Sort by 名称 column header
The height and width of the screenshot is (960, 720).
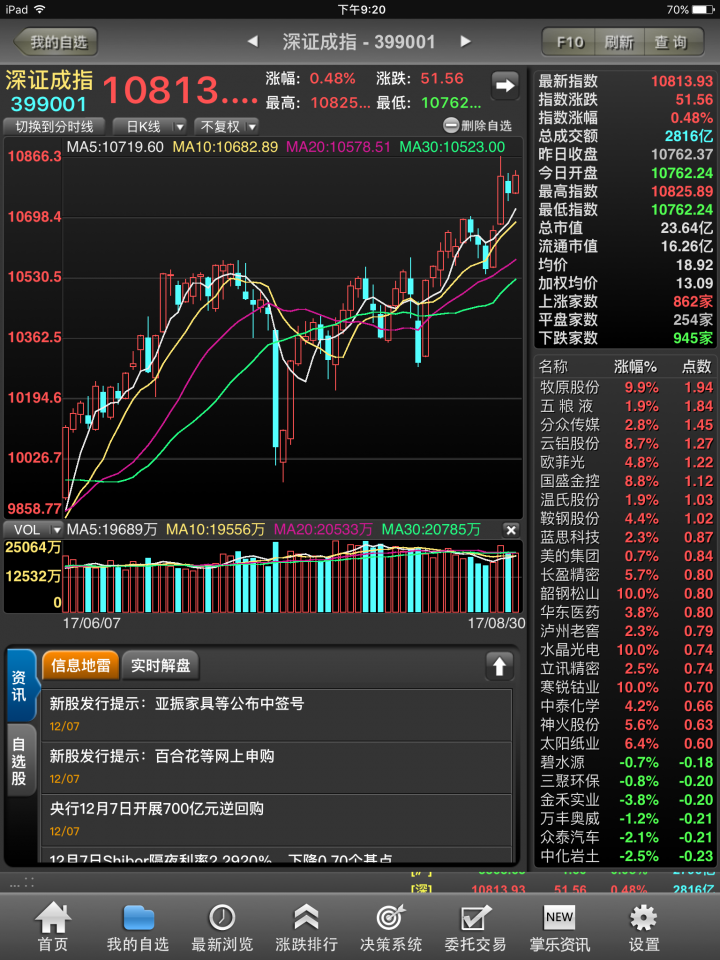[x=553, y=367]
